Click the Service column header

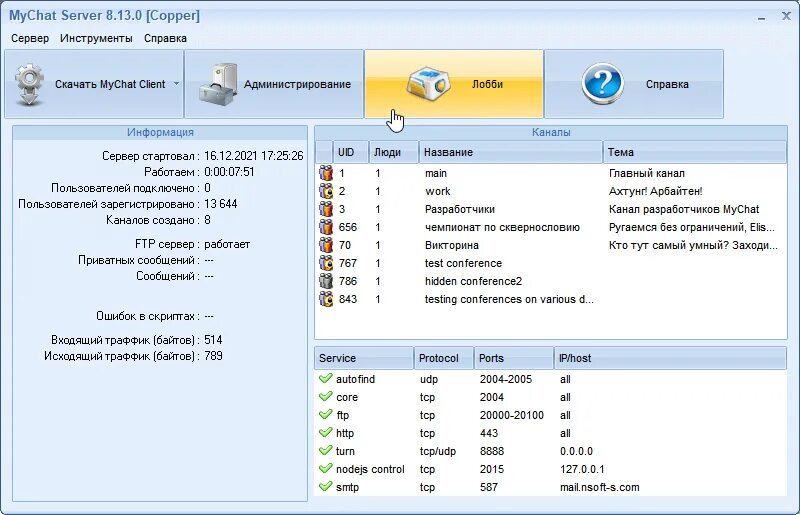tap(364, 358)
